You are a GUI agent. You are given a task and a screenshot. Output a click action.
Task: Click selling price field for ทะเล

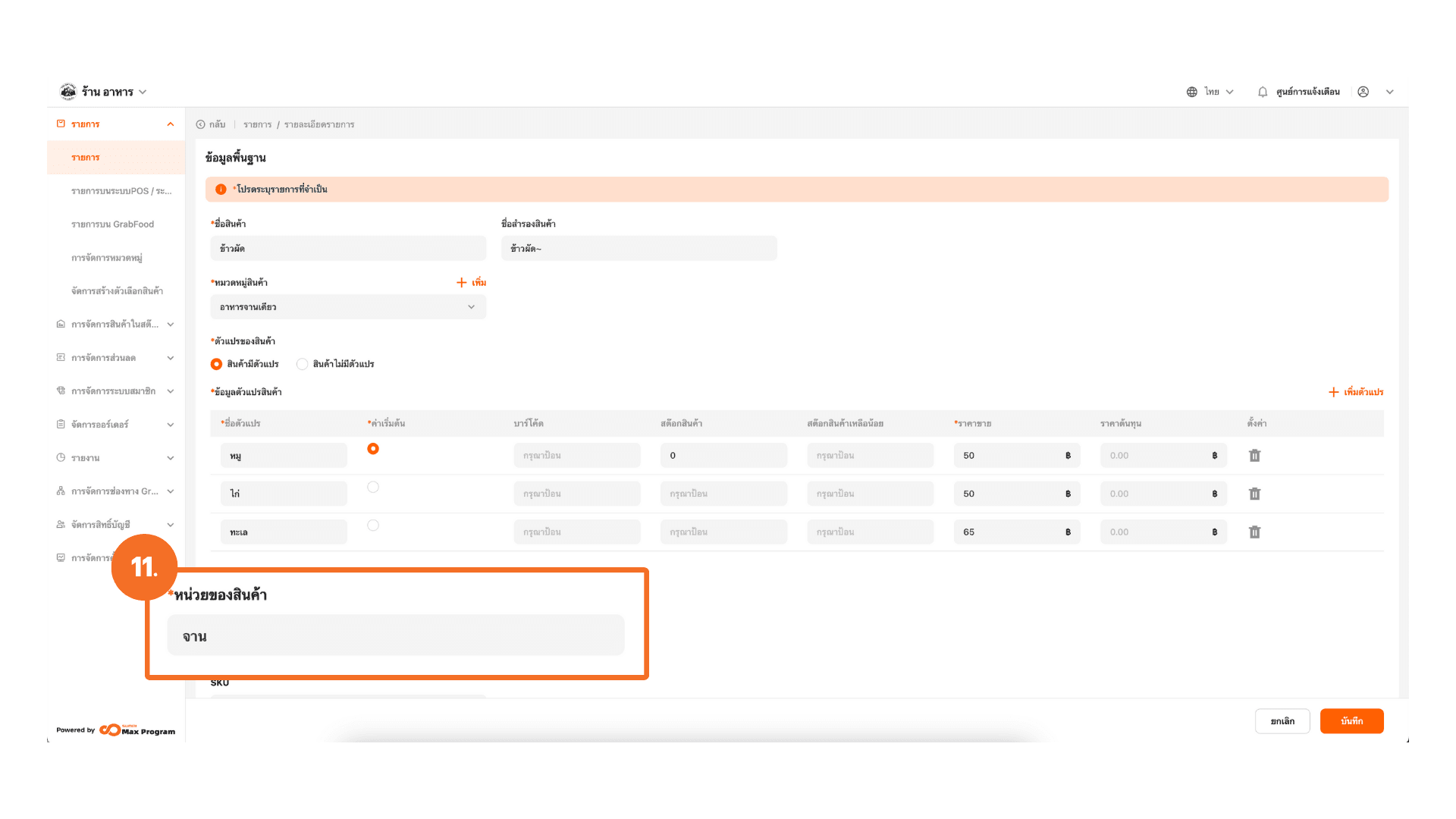[x=1009, y=532]
